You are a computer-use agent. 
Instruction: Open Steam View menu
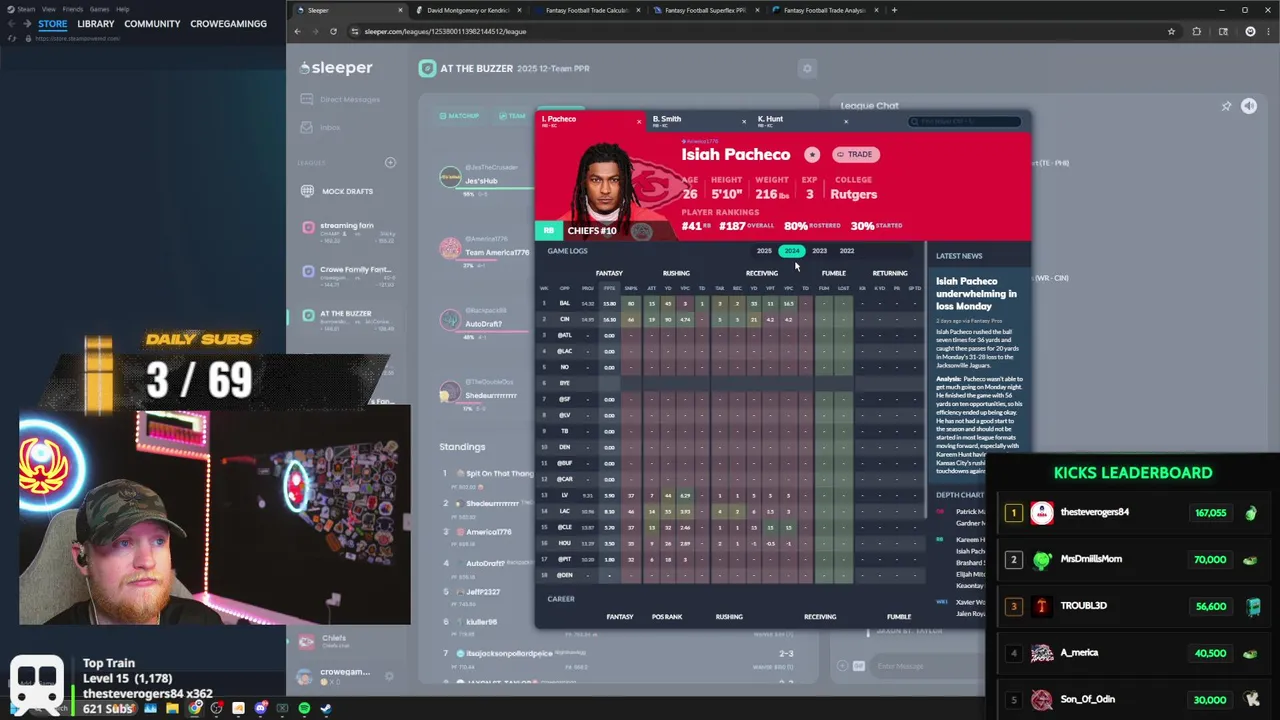tap(48, 9)
